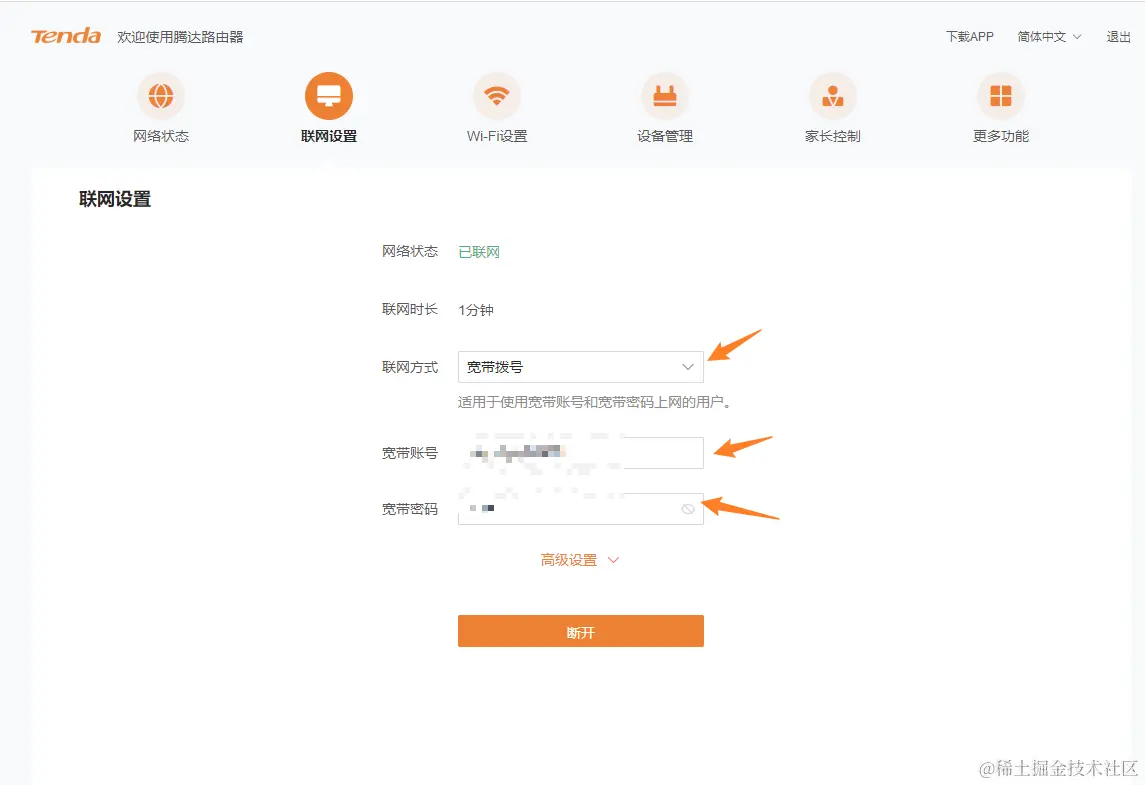This screenshot has height=785, width=1145.
Task: Open the 更多功能 grid icon
Action: (x=1000, y=96)
